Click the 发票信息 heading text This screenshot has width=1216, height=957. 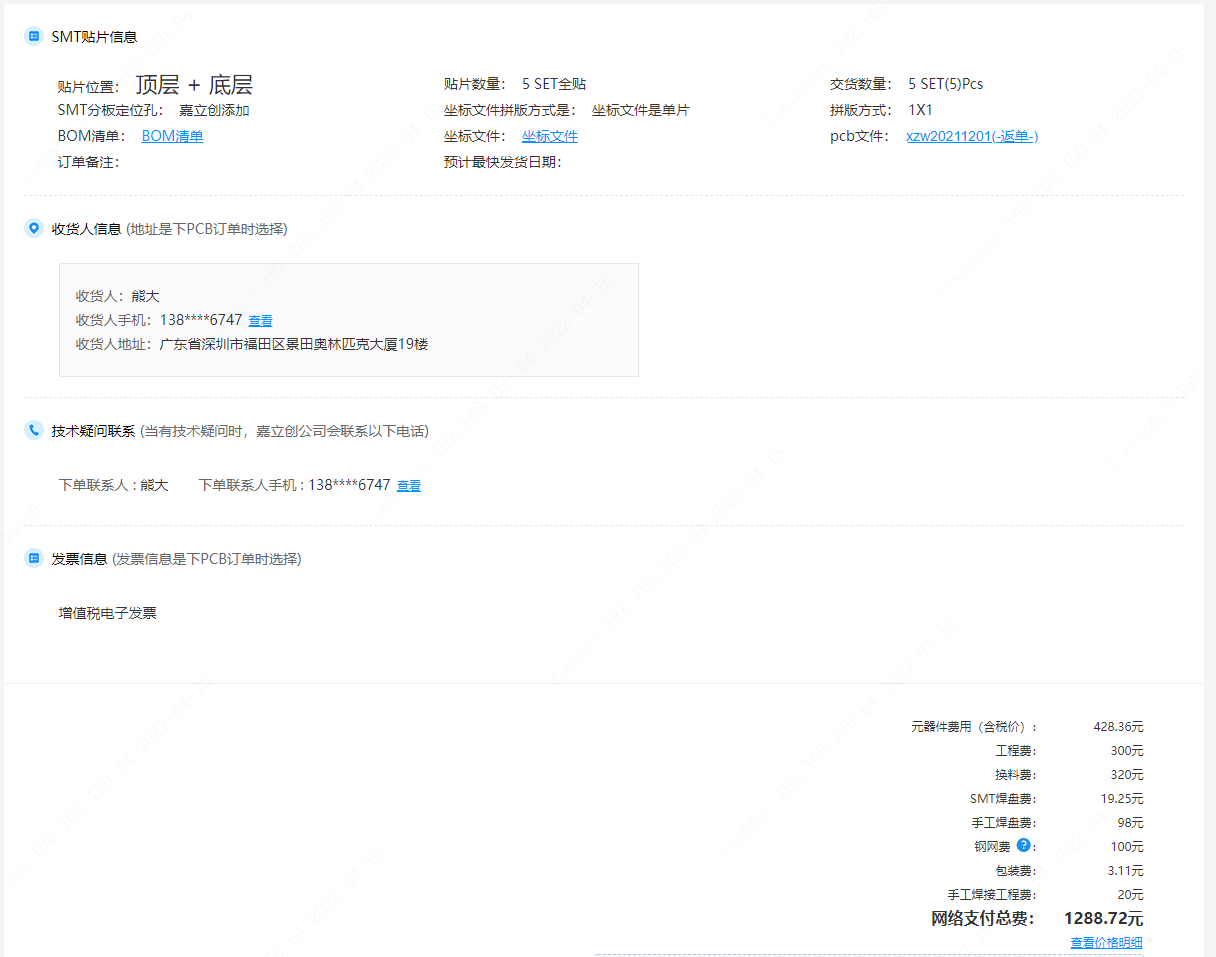pyautogui.click(x=79, y=559)
